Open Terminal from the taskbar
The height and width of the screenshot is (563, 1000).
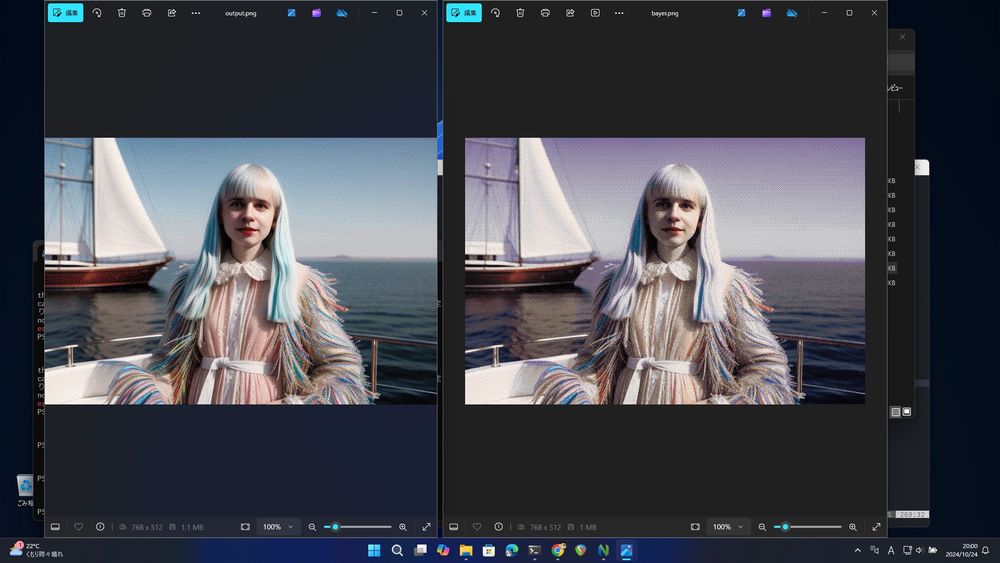534,550
